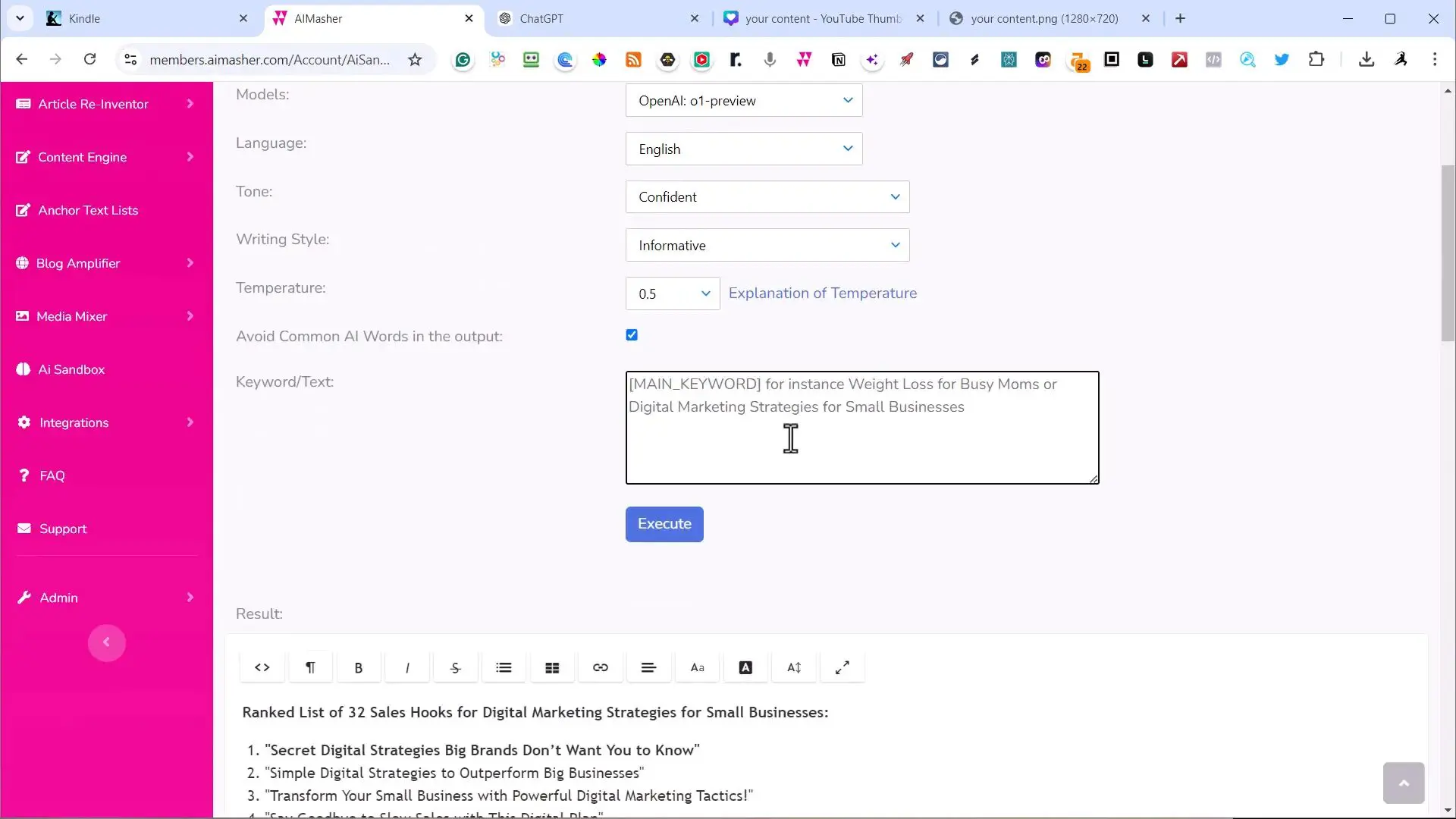The height and width of the screenshot is (819, 1456).
Task: Click the rocket extension icon
Action: (906, 60)
